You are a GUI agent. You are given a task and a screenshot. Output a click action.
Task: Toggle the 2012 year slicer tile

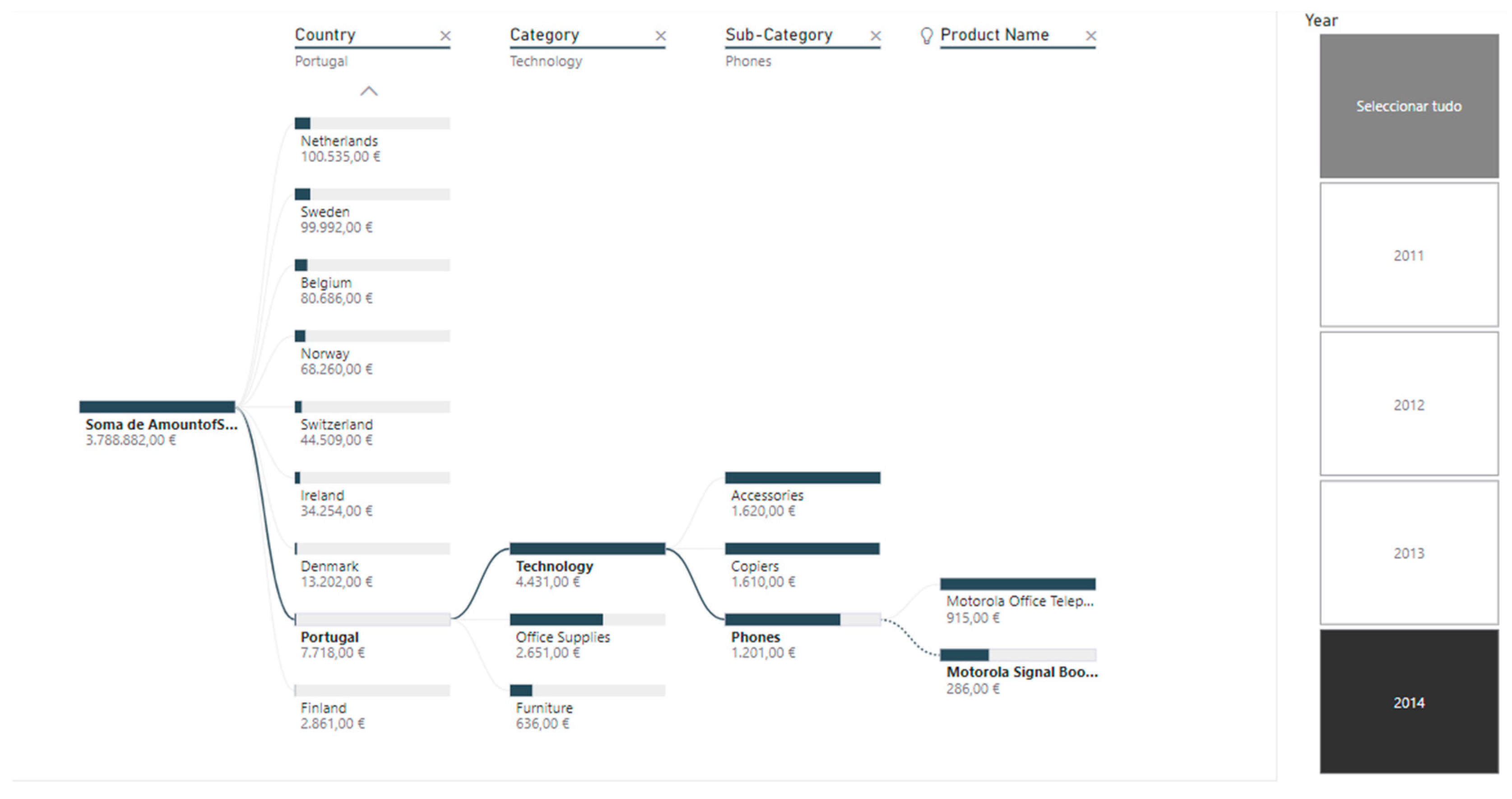1409,404
